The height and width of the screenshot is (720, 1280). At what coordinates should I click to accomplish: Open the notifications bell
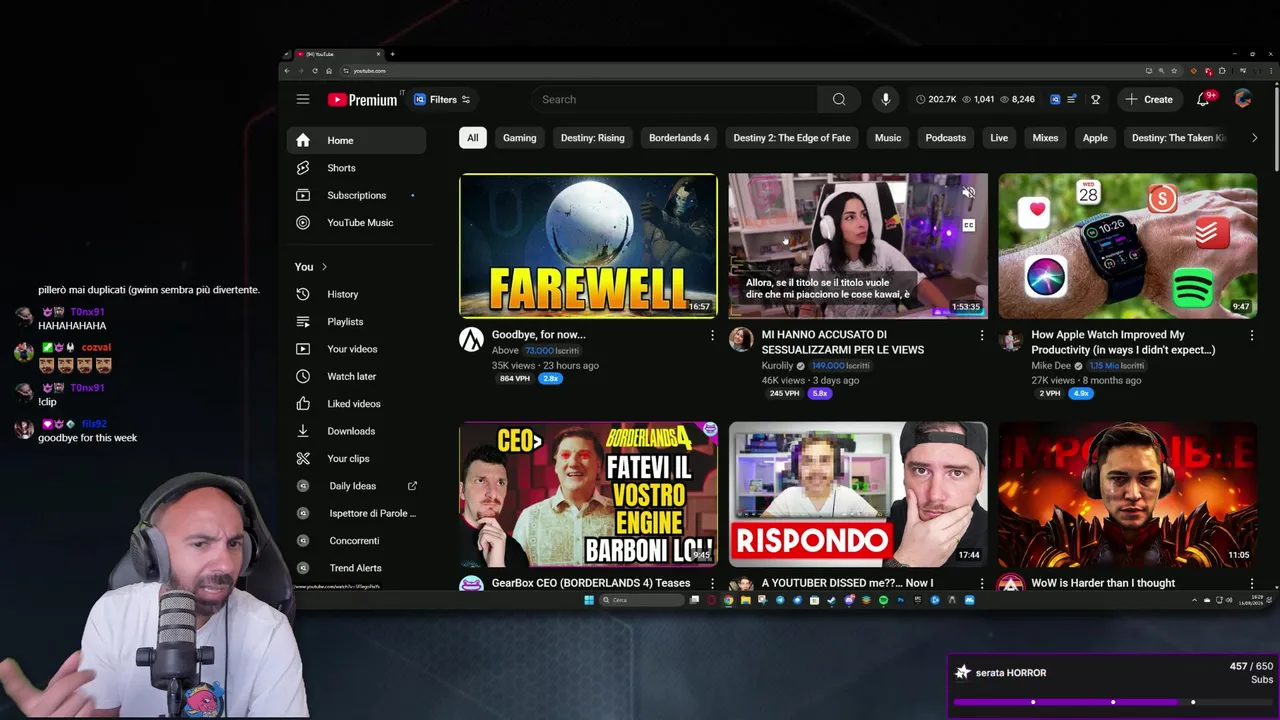1204,99
